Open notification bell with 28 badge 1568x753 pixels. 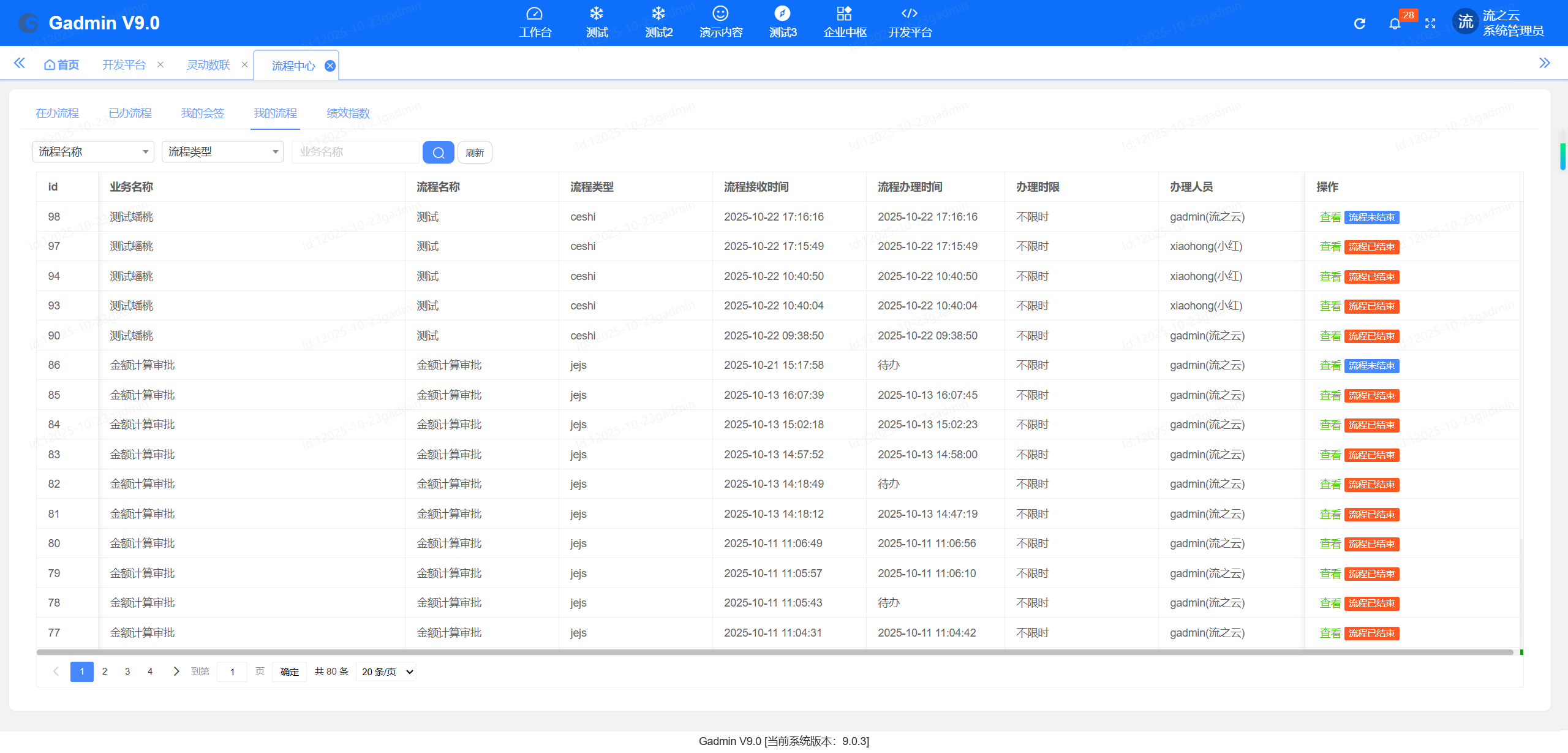(x=1395, y=24)
